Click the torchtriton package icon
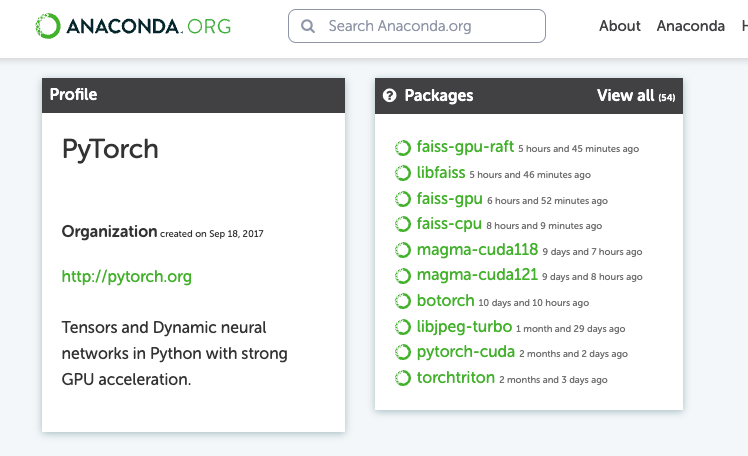748x456 pixels. click(402, 378)
